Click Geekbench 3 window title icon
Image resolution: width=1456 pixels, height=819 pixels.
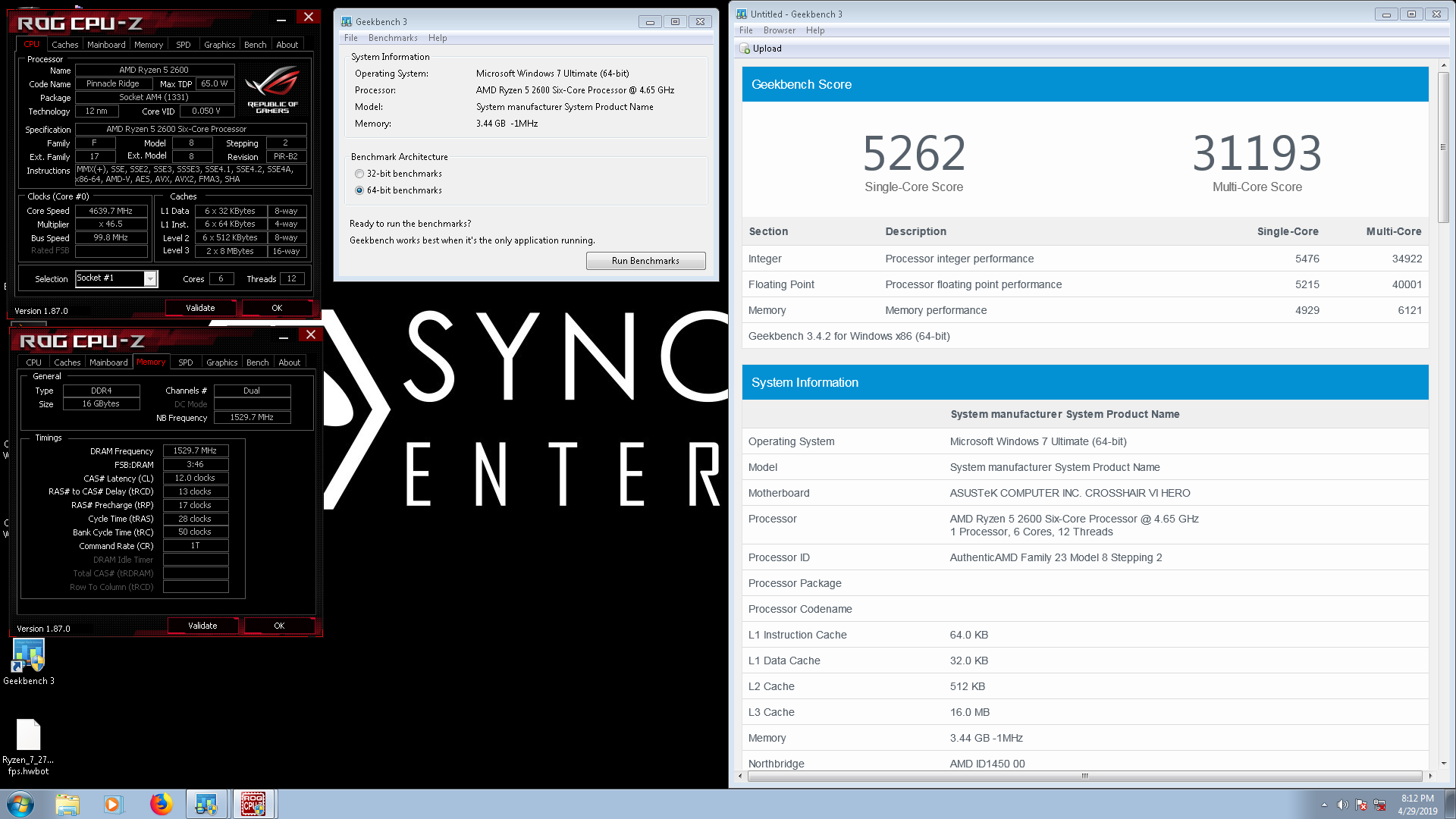tap(347, 21)
